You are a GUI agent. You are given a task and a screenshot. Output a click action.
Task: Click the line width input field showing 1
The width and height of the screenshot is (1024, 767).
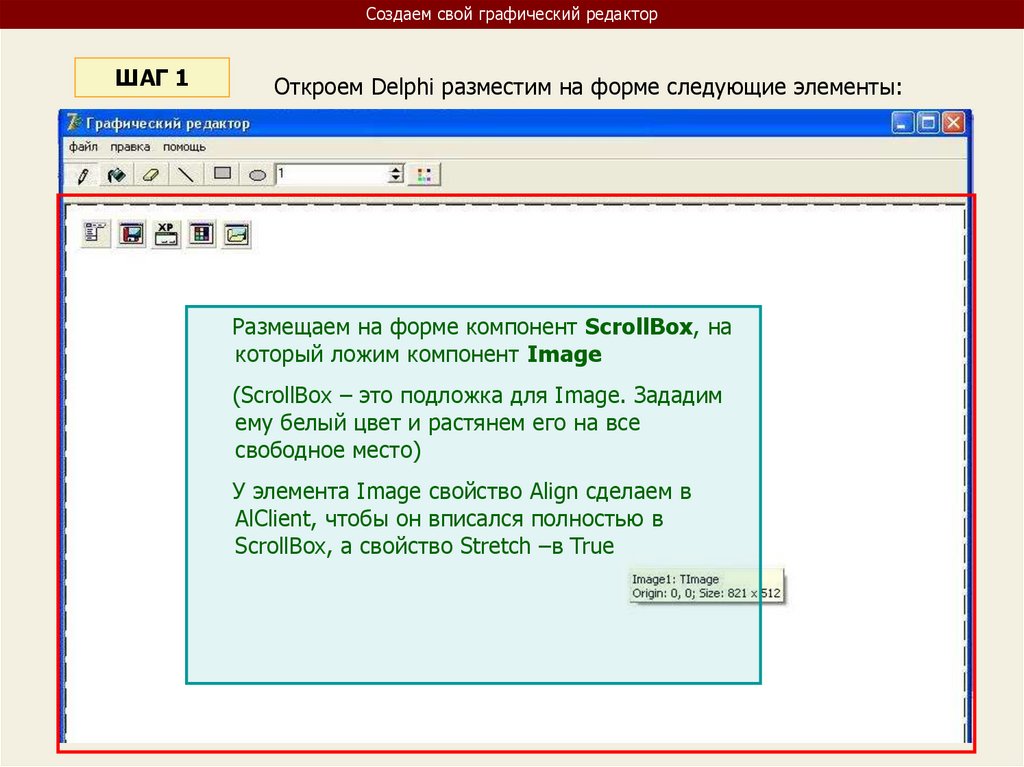pos(332,174)
